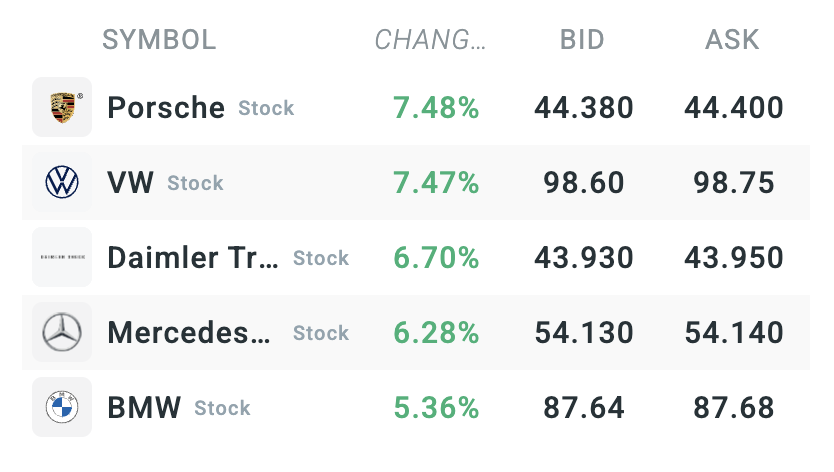Open the Mercedes... stock name
Image resolution: width=834 pixels, height=472 pixels.
[x=189, y=333]
